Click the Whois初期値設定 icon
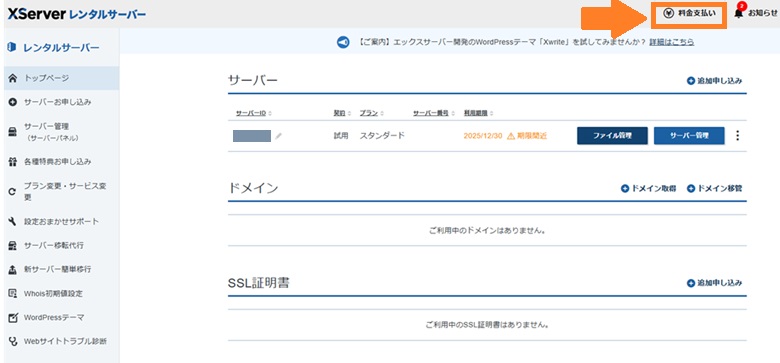 13,293
